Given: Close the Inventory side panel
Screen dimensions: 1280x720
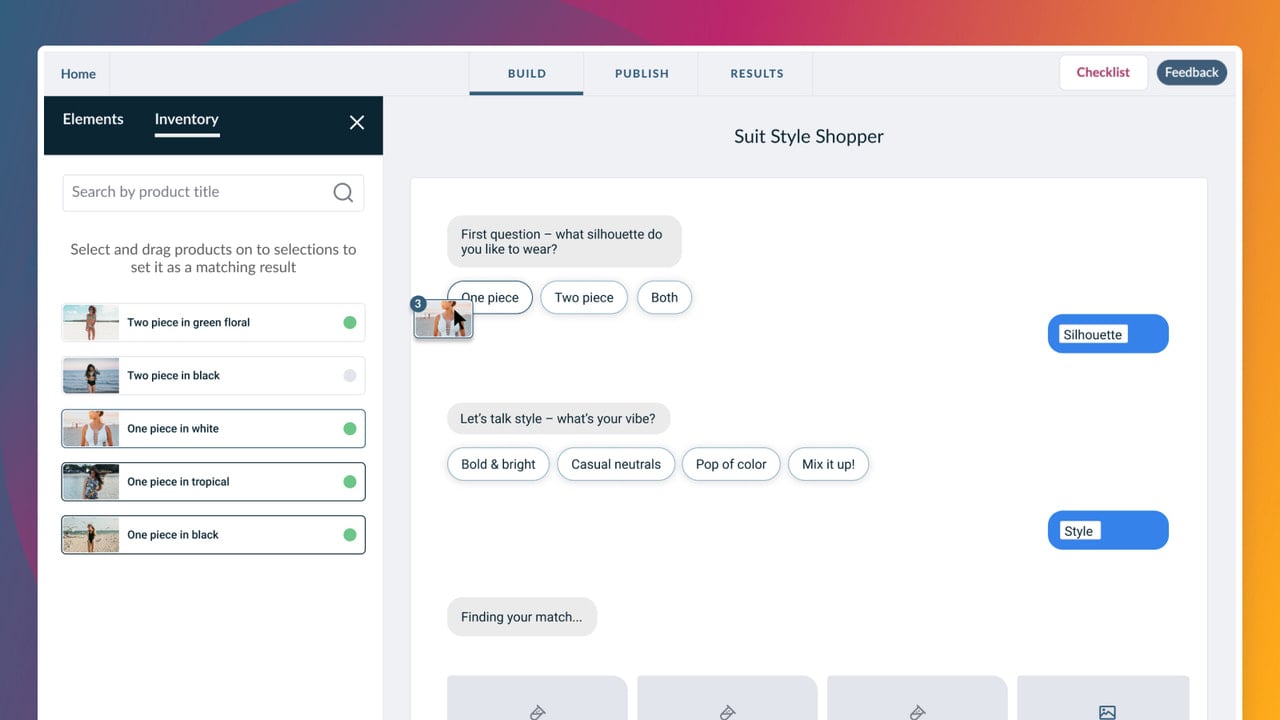Looking at the screenshot, I should [x=357, y=123].
